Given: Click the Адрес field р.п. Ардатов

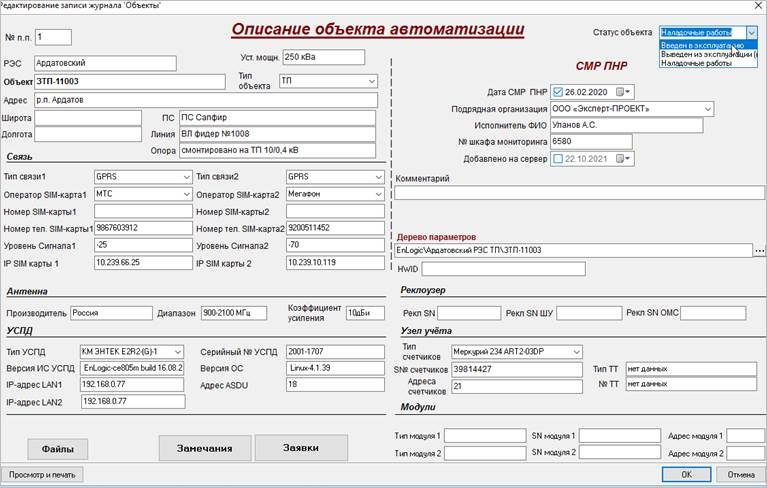Looking at the screenshot, I should 206,100.
